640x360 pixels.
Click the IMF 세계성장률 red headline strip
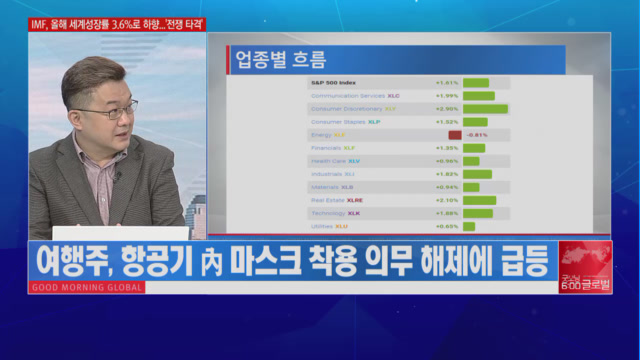coord(117,24)
